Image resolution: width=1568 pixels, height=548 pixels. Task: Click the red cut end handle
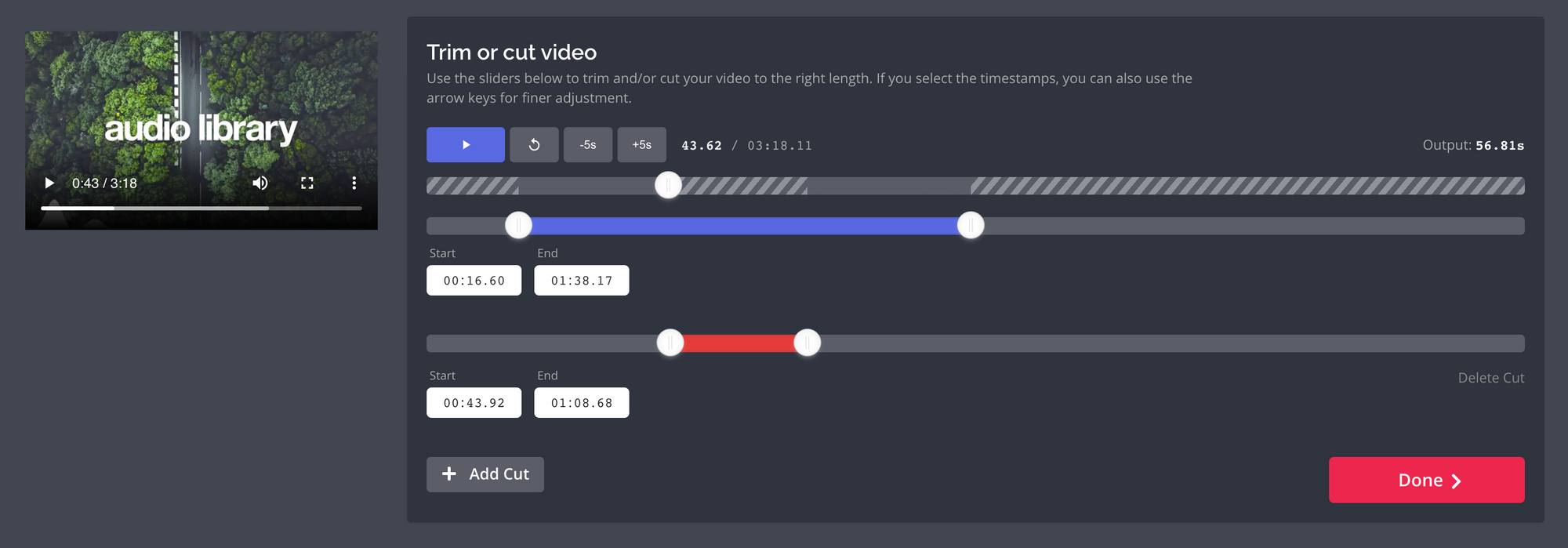pos(807,343)
